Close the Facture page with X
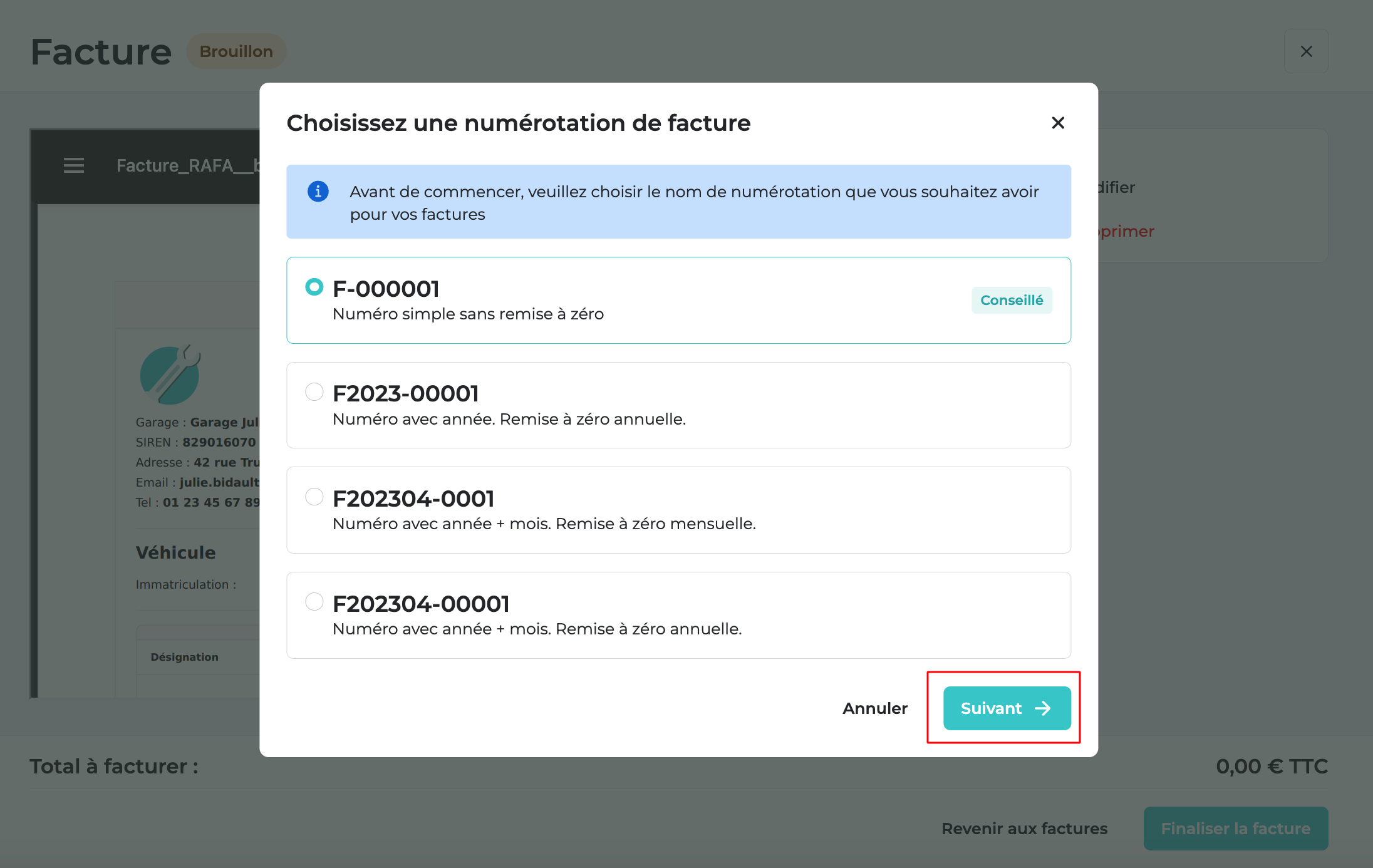 (x=1306, y=51)
